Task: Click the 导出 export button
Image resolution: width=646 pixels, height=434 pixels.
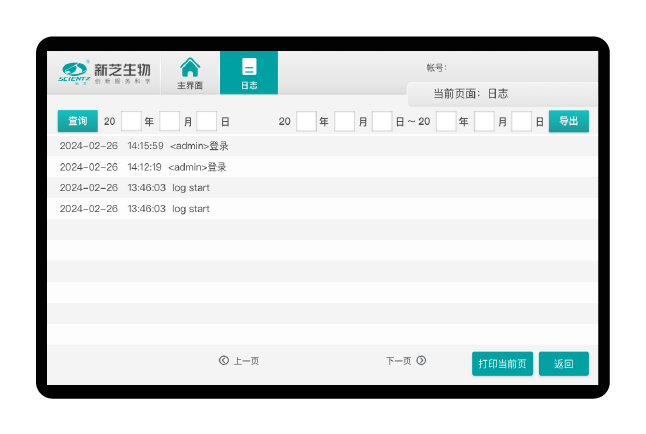Action: click(568, 121)
